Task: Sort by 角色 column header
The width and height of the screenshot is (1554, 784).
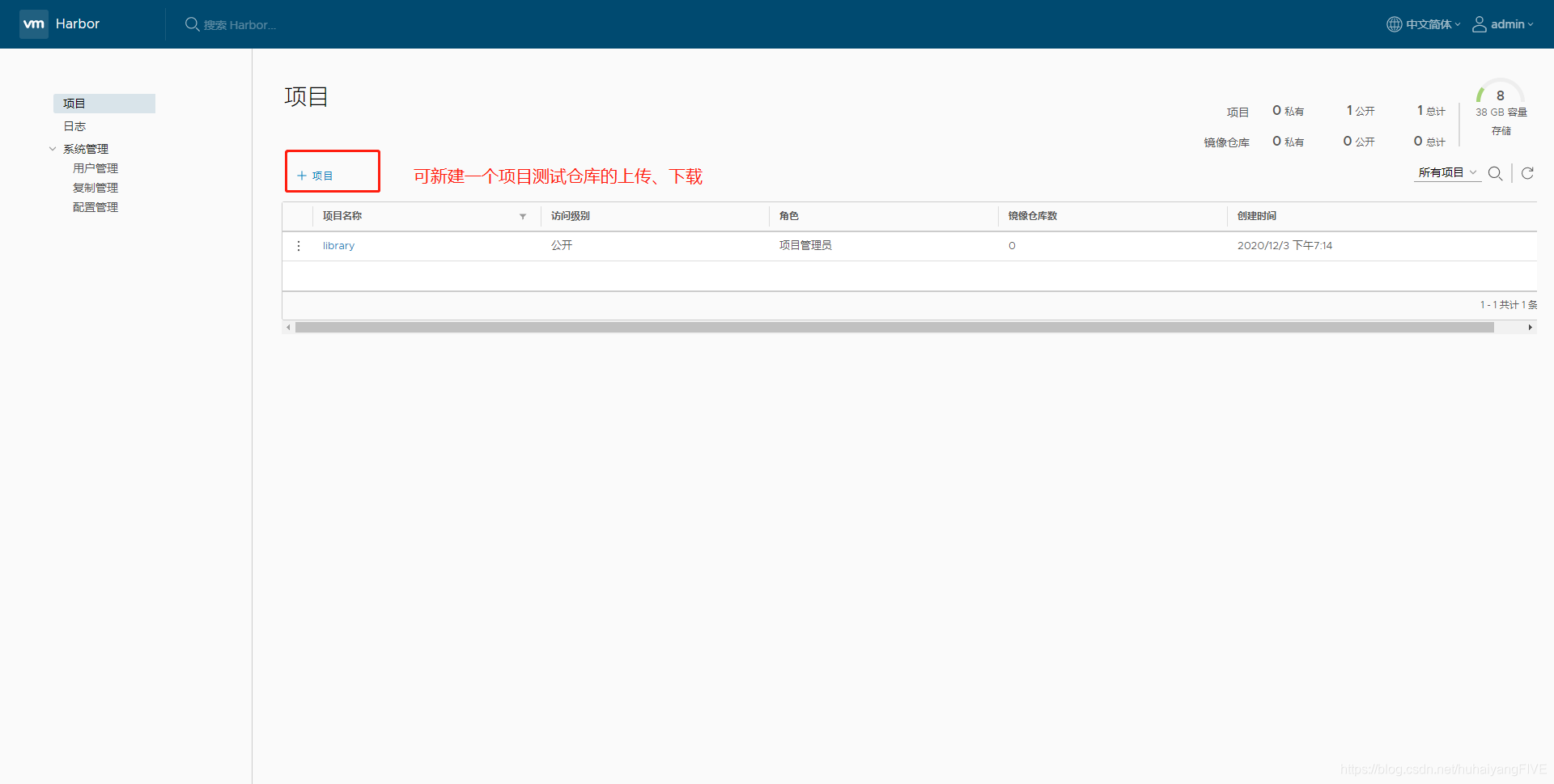Action: [x=789, y=216]
